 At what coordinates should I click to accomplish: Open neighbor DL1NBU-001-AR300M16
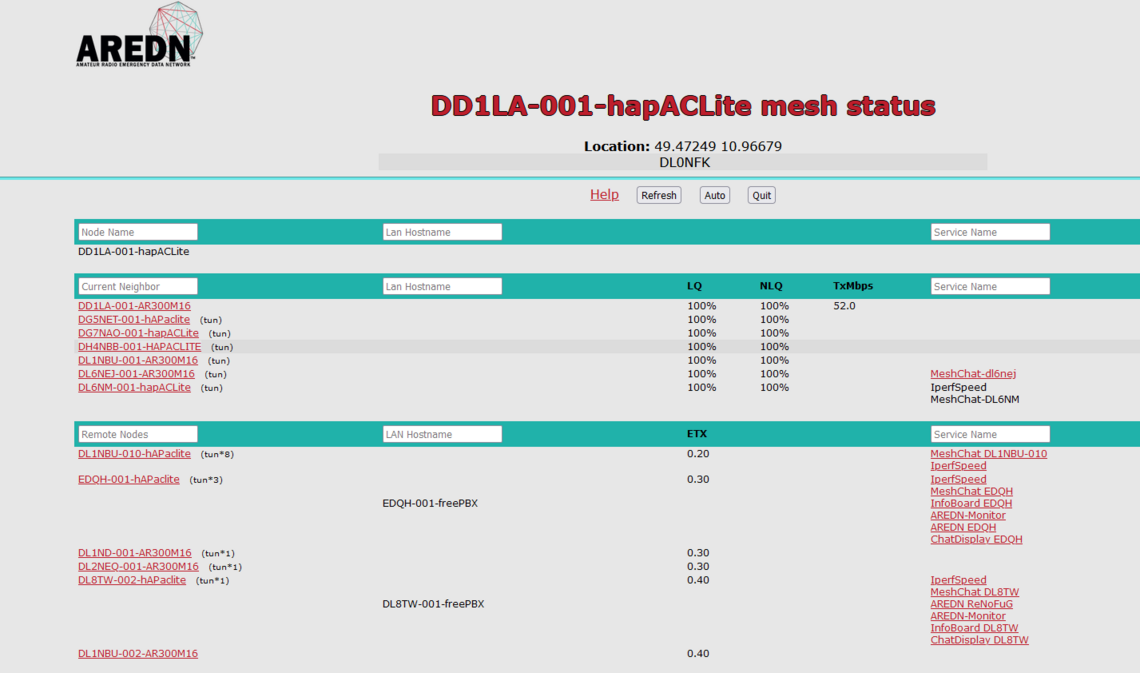point(138,360)
